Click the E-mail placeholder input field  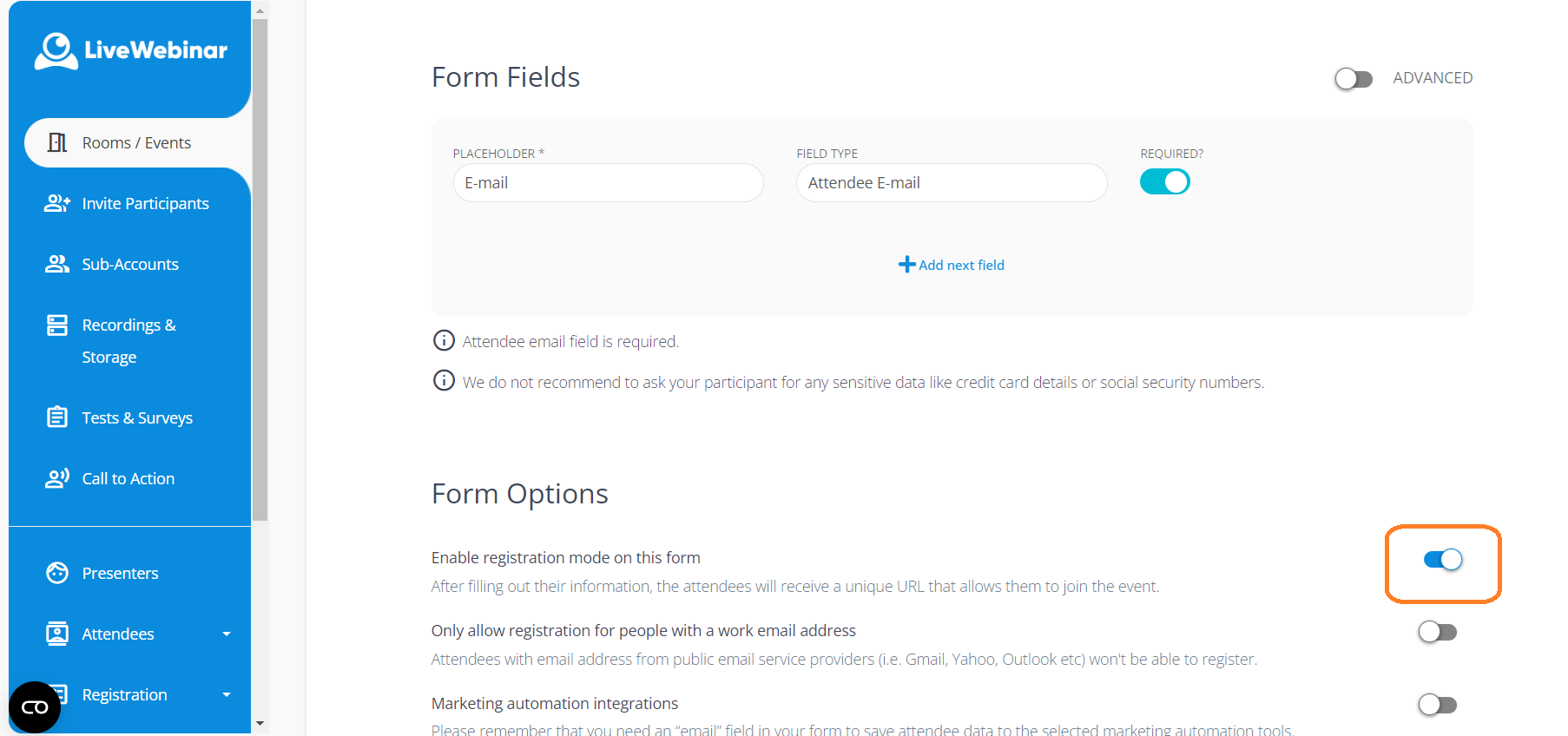coord(608,183)
